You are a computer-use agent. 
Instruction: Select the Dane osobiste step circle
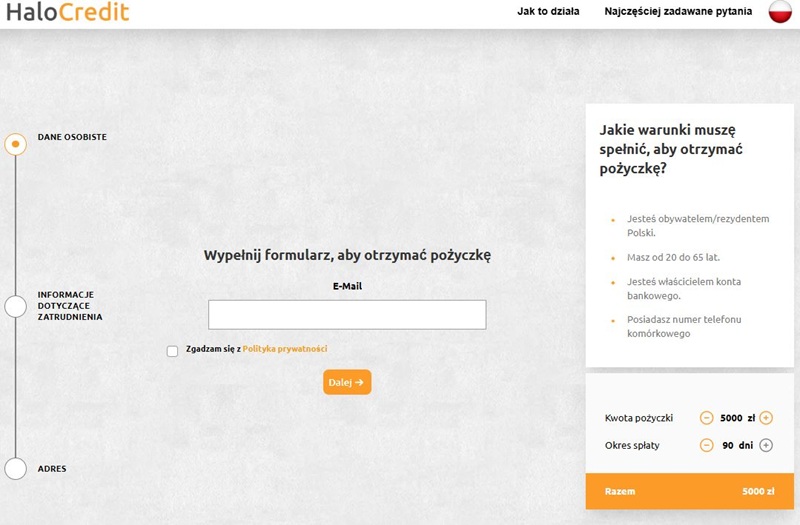point(15,144)
